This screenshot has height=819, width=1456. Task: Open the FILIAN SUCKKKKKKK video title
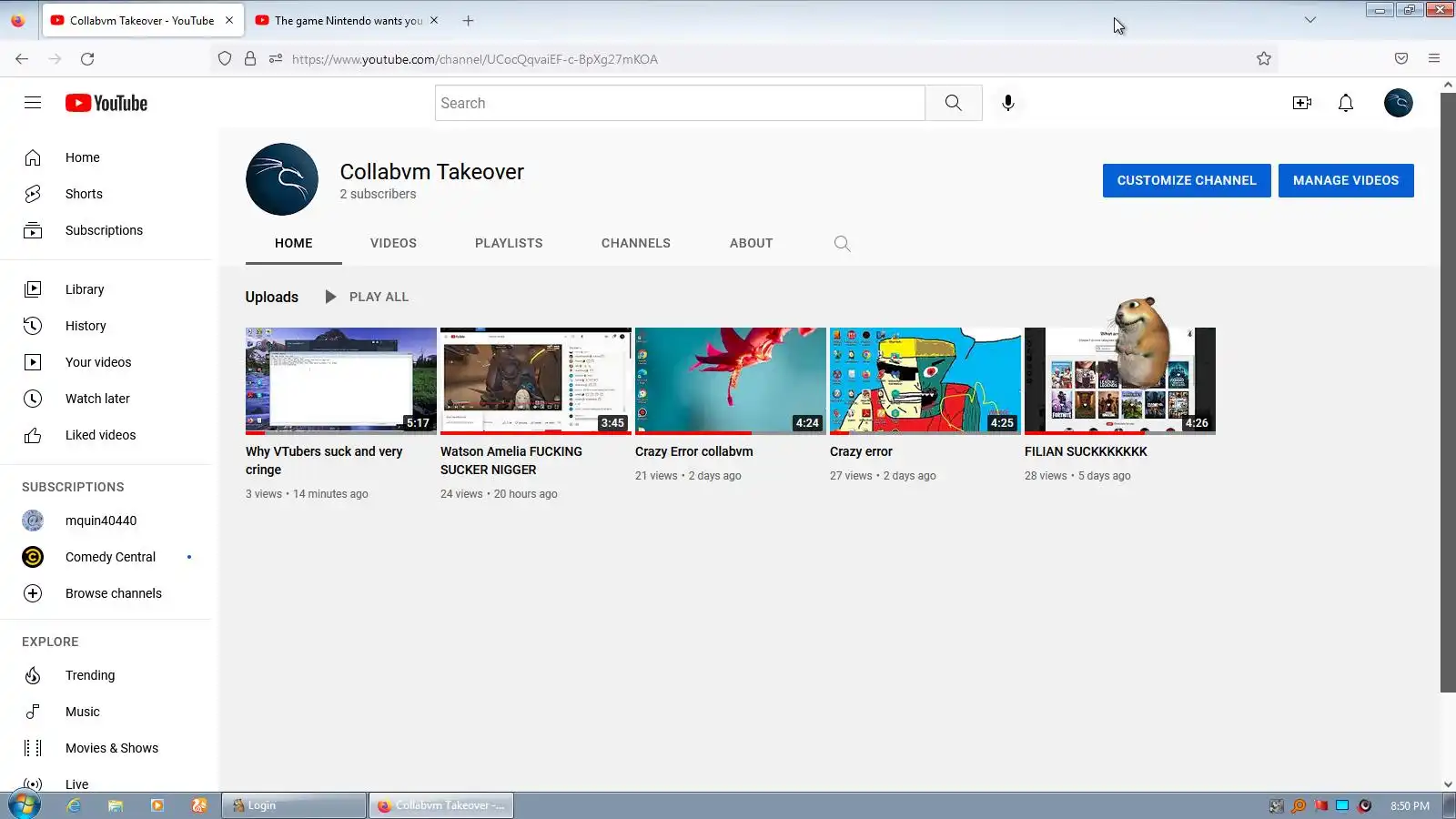point(1086,451)
